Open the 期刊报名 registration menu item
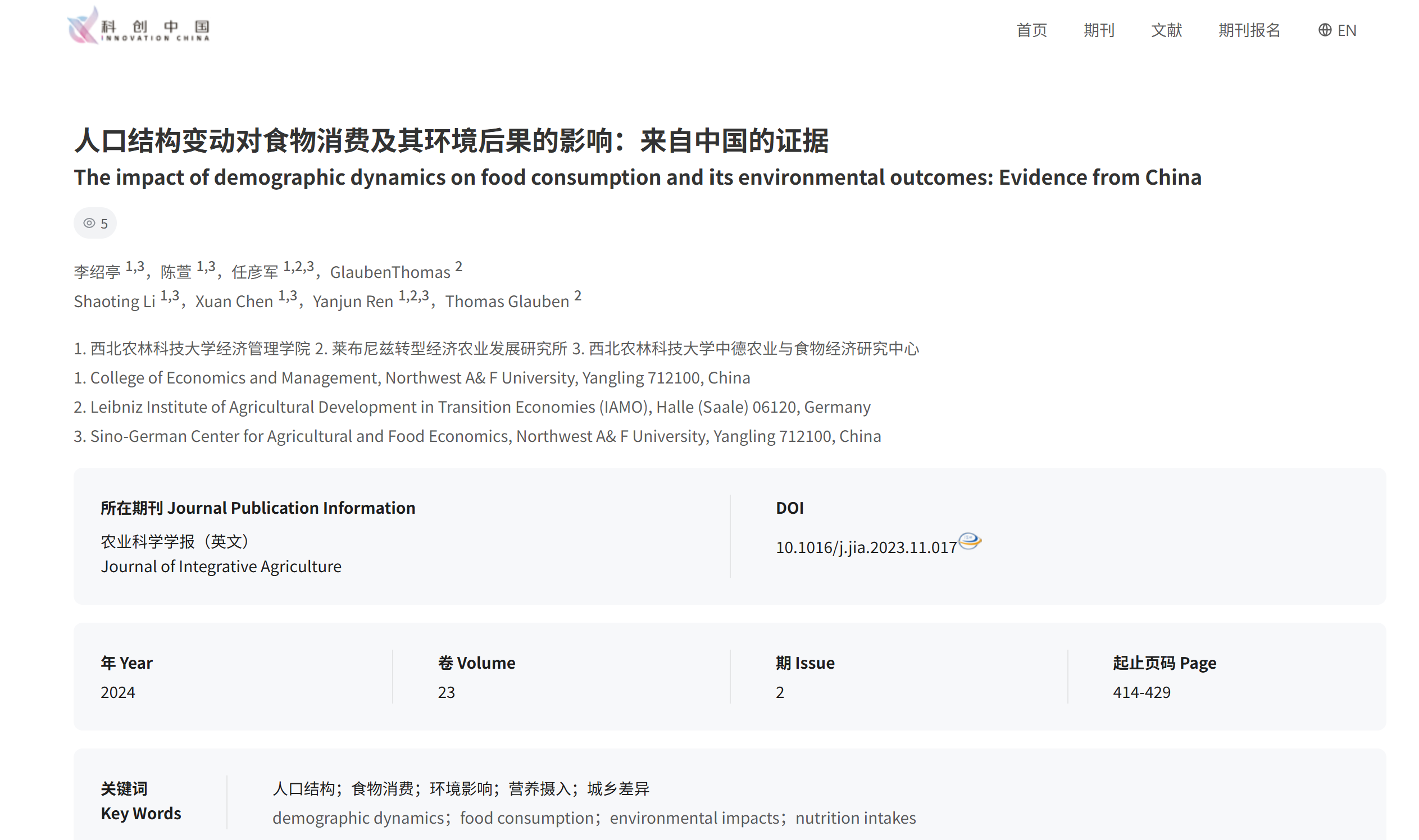Viewport: 1419px width, 840px height. click(x=1249, y=30)
